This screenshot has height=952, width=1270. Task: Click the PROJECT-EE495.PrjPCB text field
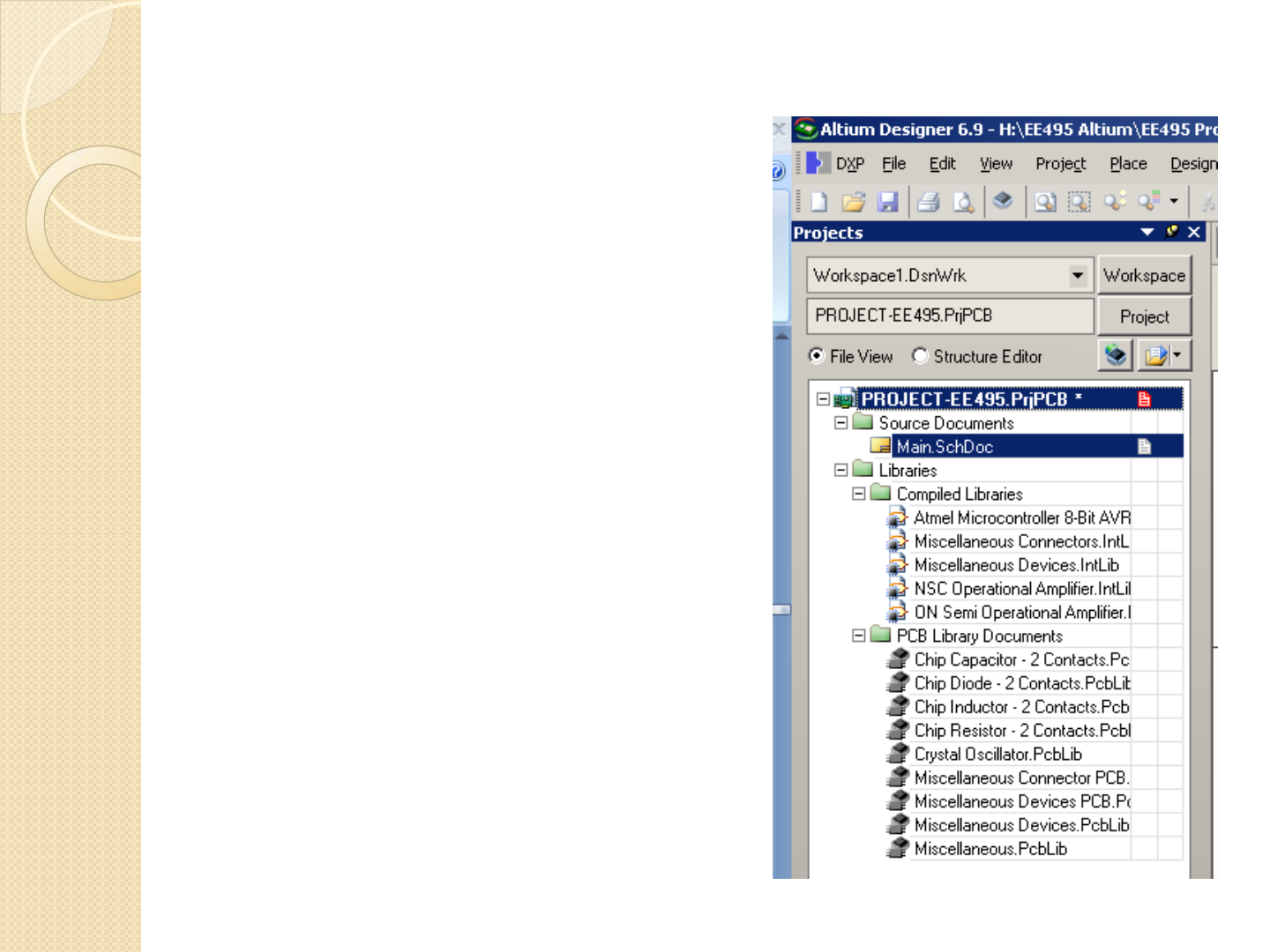point(950,316)
